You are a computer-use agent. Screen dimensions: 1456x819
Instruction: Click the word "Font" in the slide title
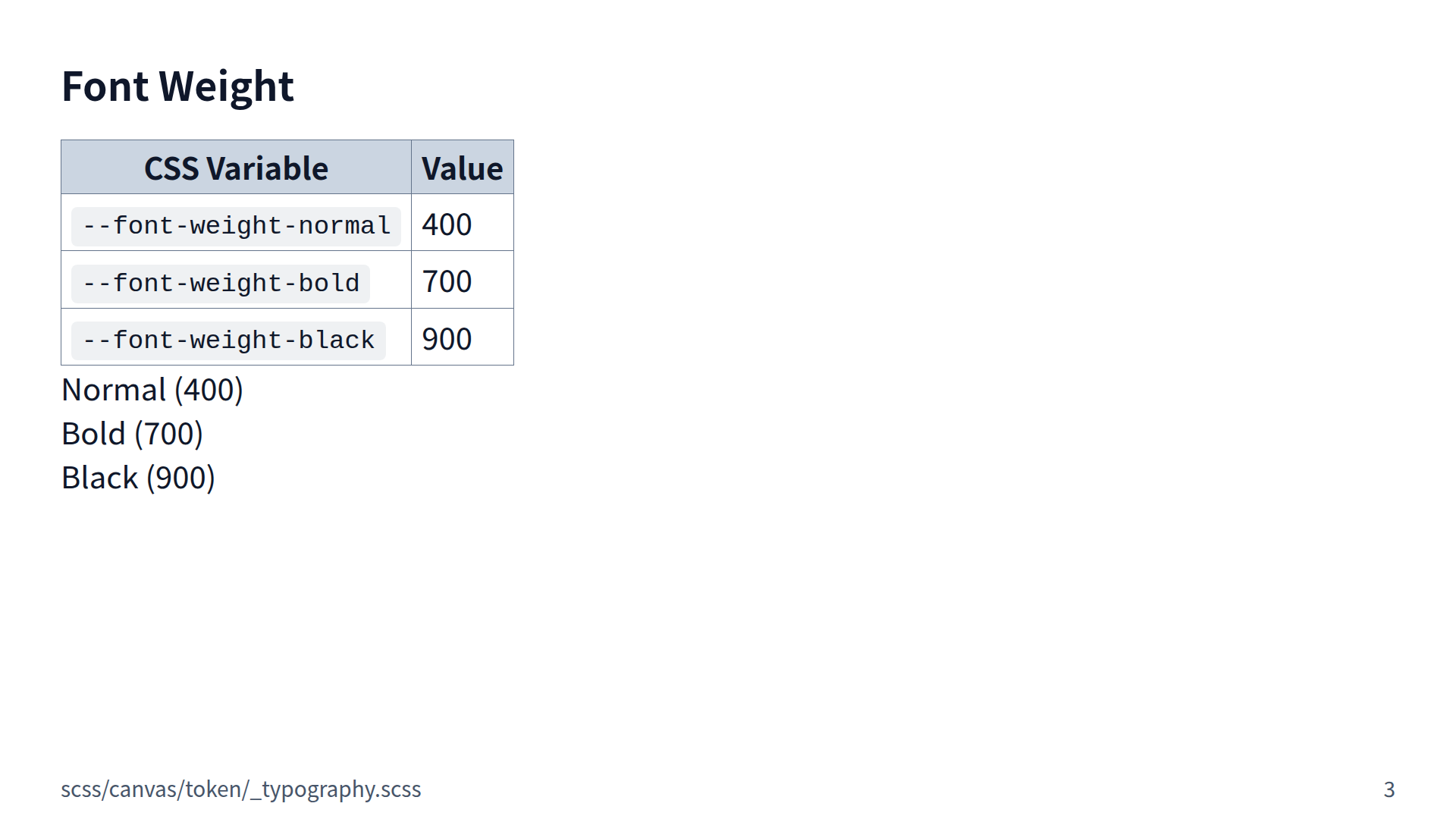tap(105, 86)
